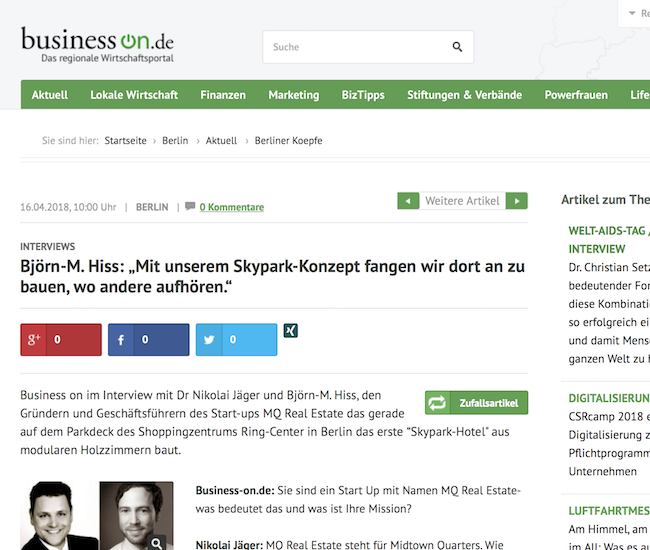Open the BizTipps menu
This screenshot has height=550, width=650.
coord(363,95)
